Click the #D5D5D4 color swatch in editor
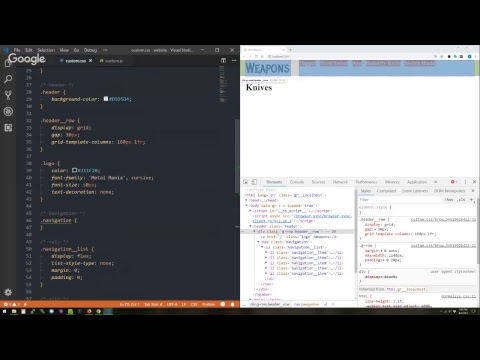 pos(106,99)
